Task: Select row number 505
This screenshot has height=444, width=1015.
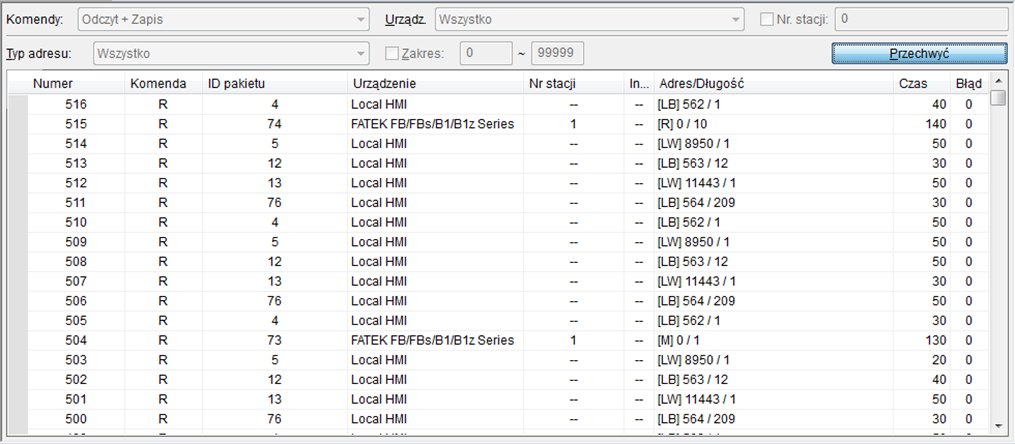Action: point(508,320)
